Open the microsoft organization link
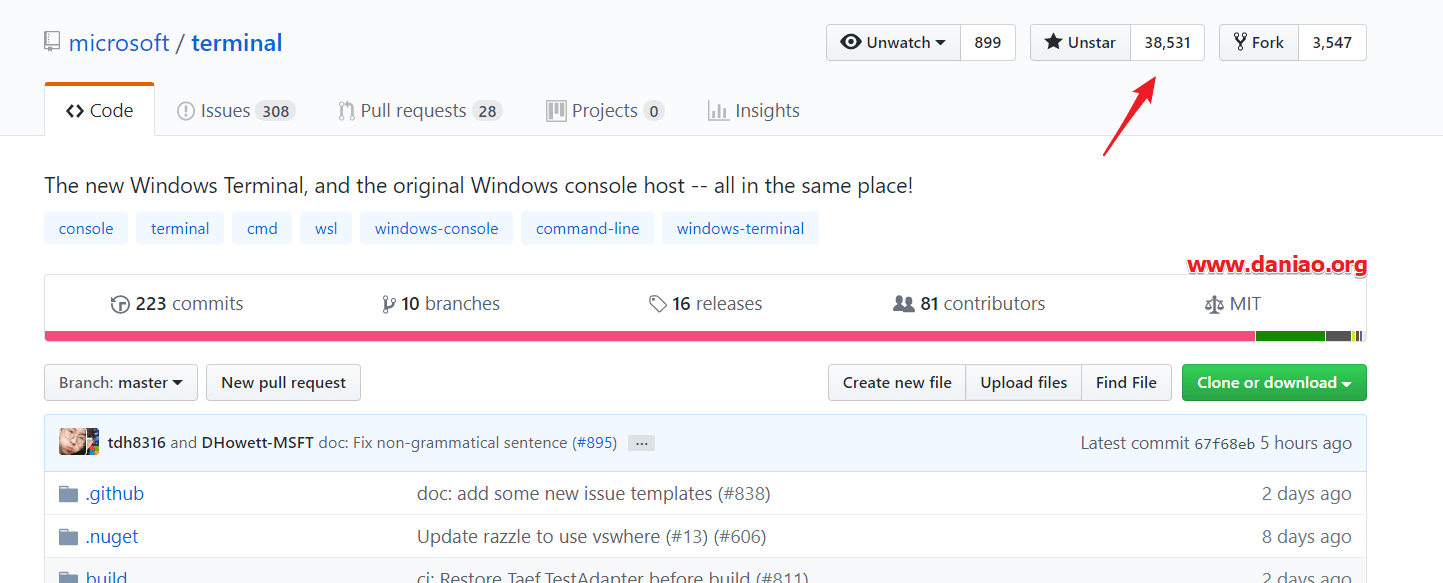 click(119, 43)
